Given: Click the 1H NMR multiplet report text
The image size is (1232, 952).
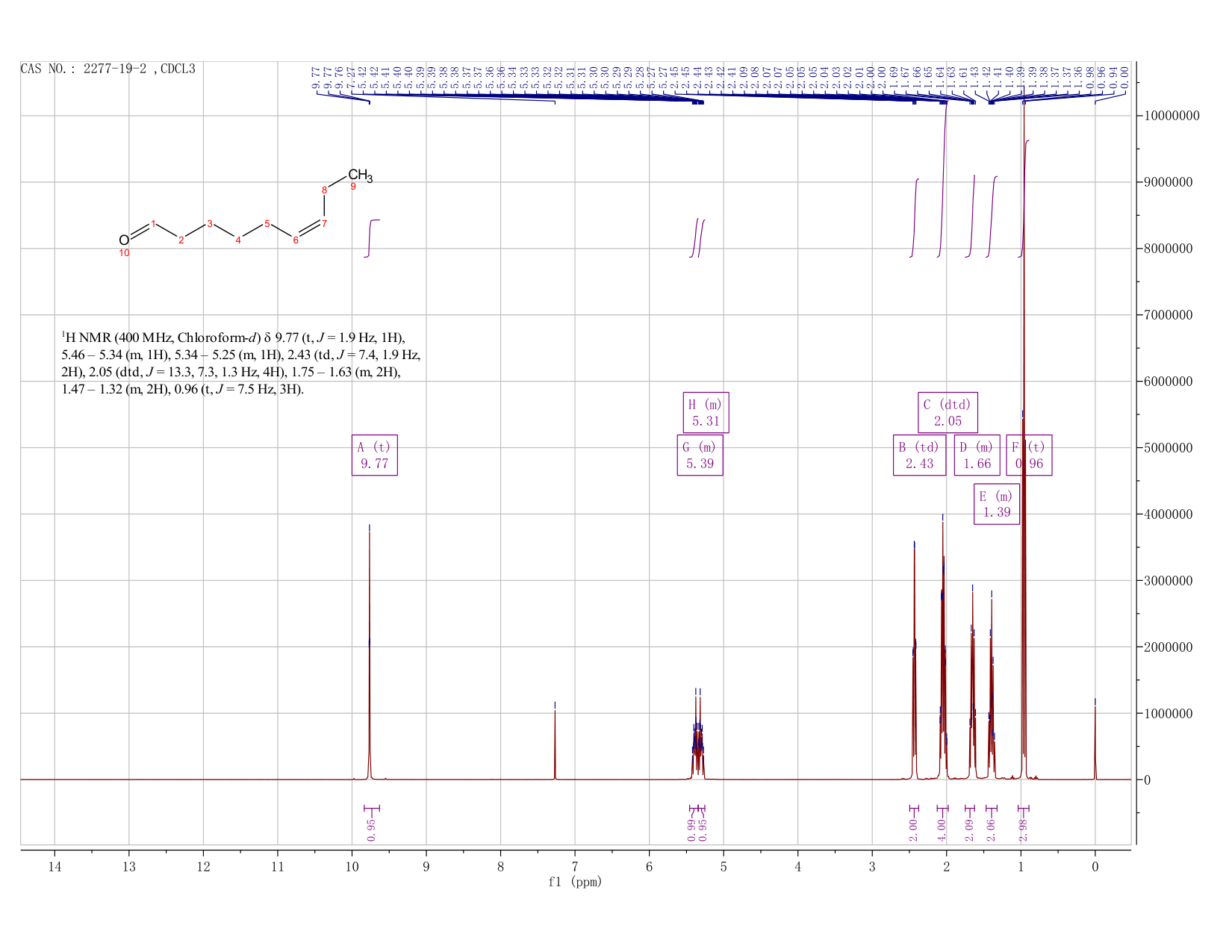Looking at the screenshot, I should [x=241, y=363].
